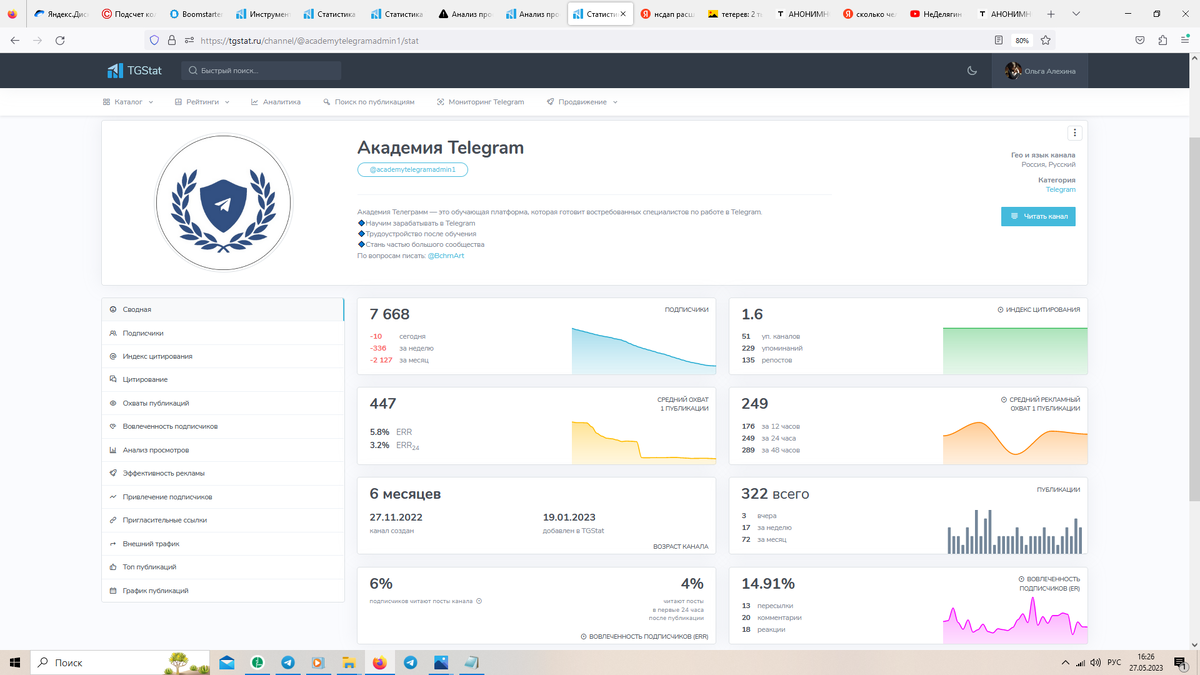Open Анализ просмотров in sidebar
Screen dimensions: 1200x675
(x=223, y=450)
